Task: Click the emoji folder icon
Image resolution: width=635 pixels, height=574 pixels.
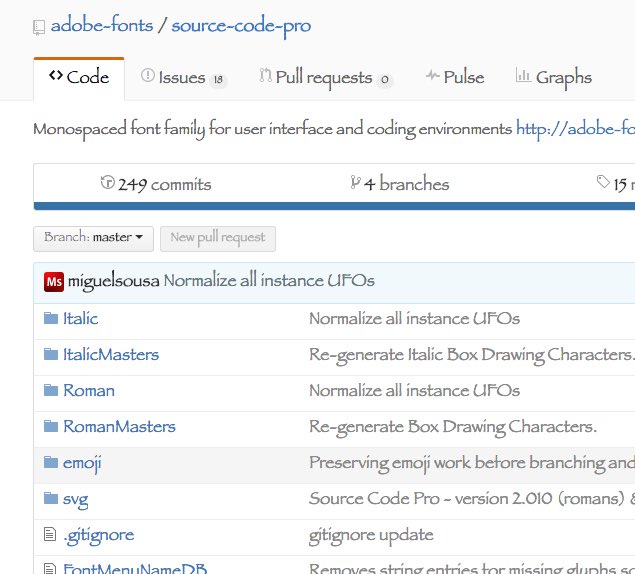Action: coord(51,462)
